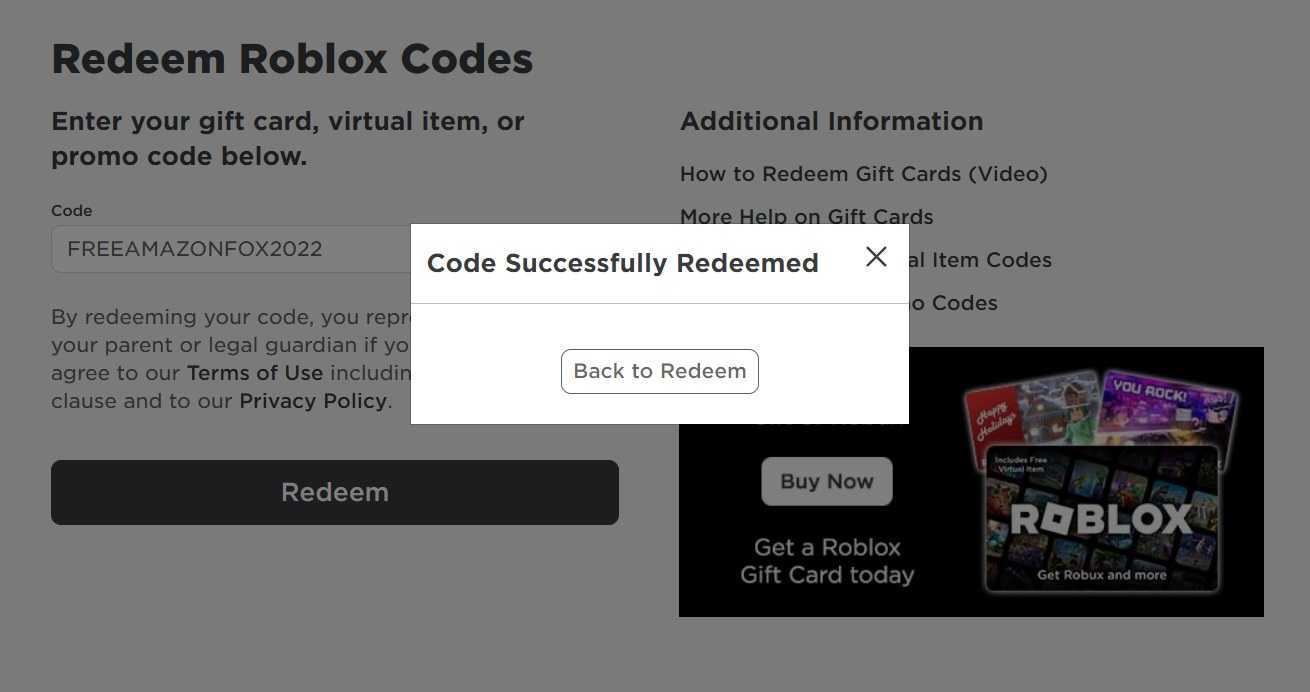The width and height of the screenshot is (1310, 692).
Task: Click Buy Now on the gift card banner
Action: pos(826,481)
